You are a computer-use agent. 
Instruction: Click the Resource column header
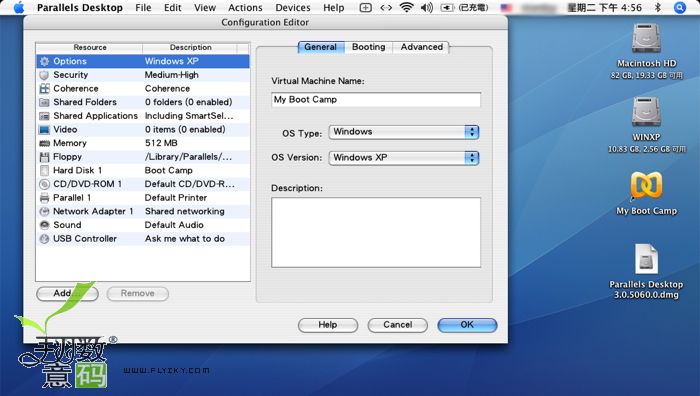pos(89,47)
